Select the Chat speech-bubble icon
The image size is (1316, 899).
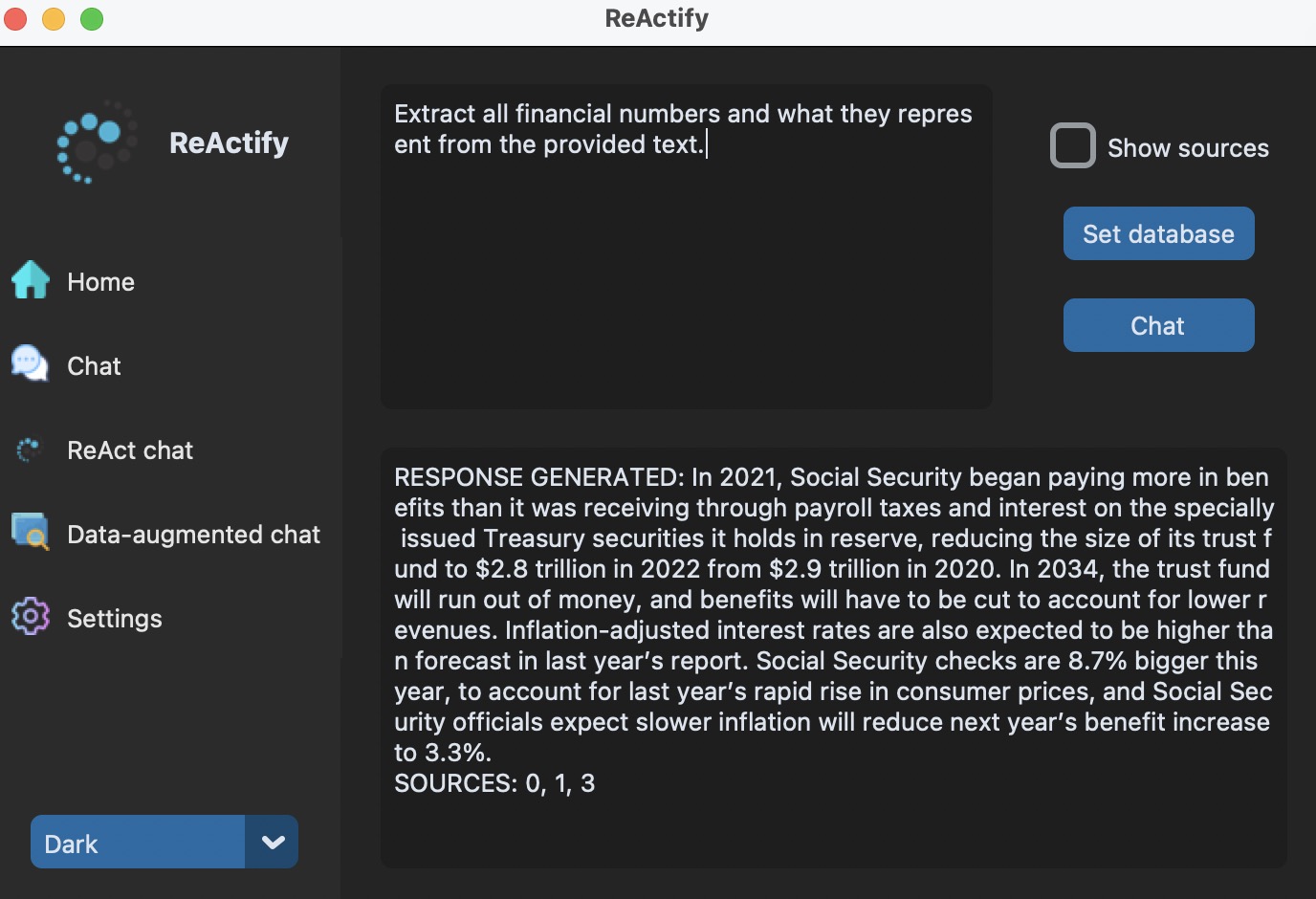tap(29, 363)
